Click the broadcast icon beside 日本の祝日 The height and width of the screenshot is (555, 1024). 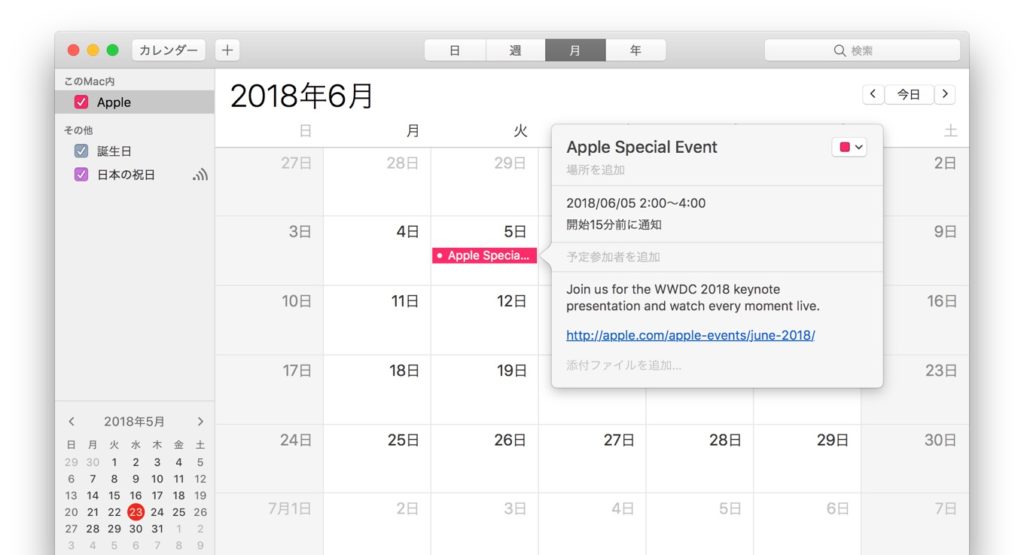coord(200,175)
